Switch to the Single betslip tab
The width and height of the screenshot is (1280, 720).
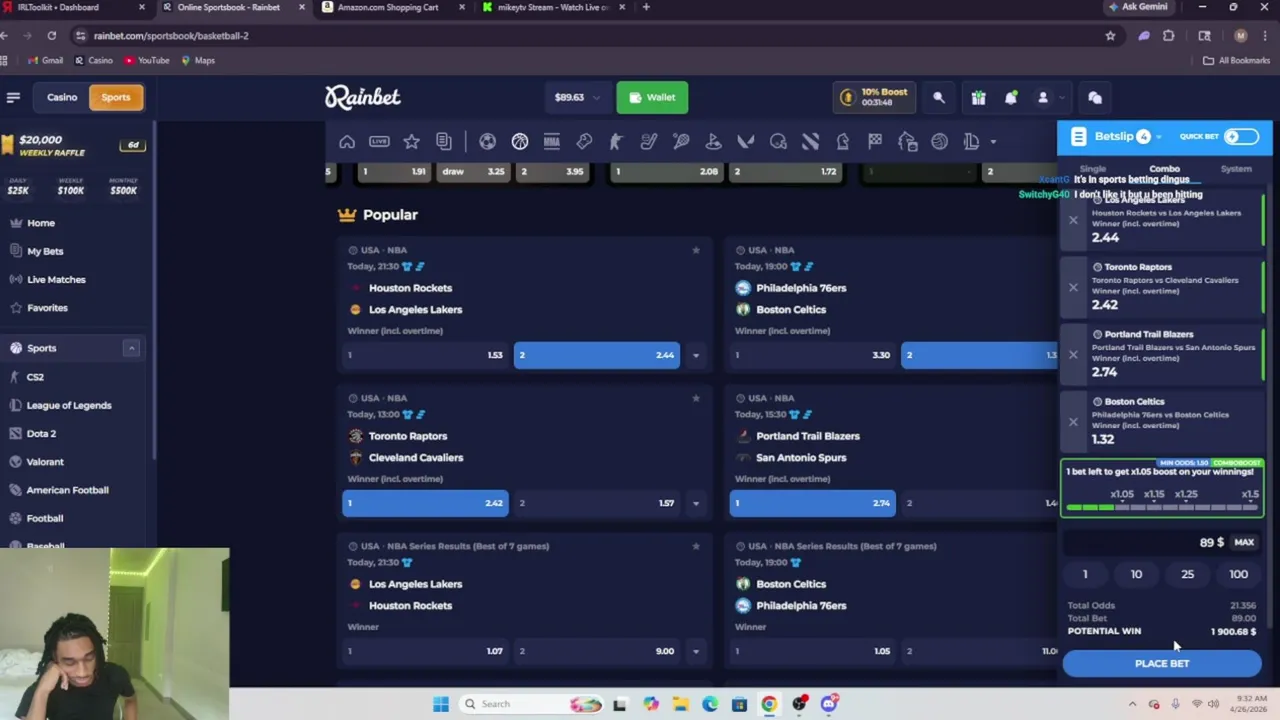pos(1093,169)
